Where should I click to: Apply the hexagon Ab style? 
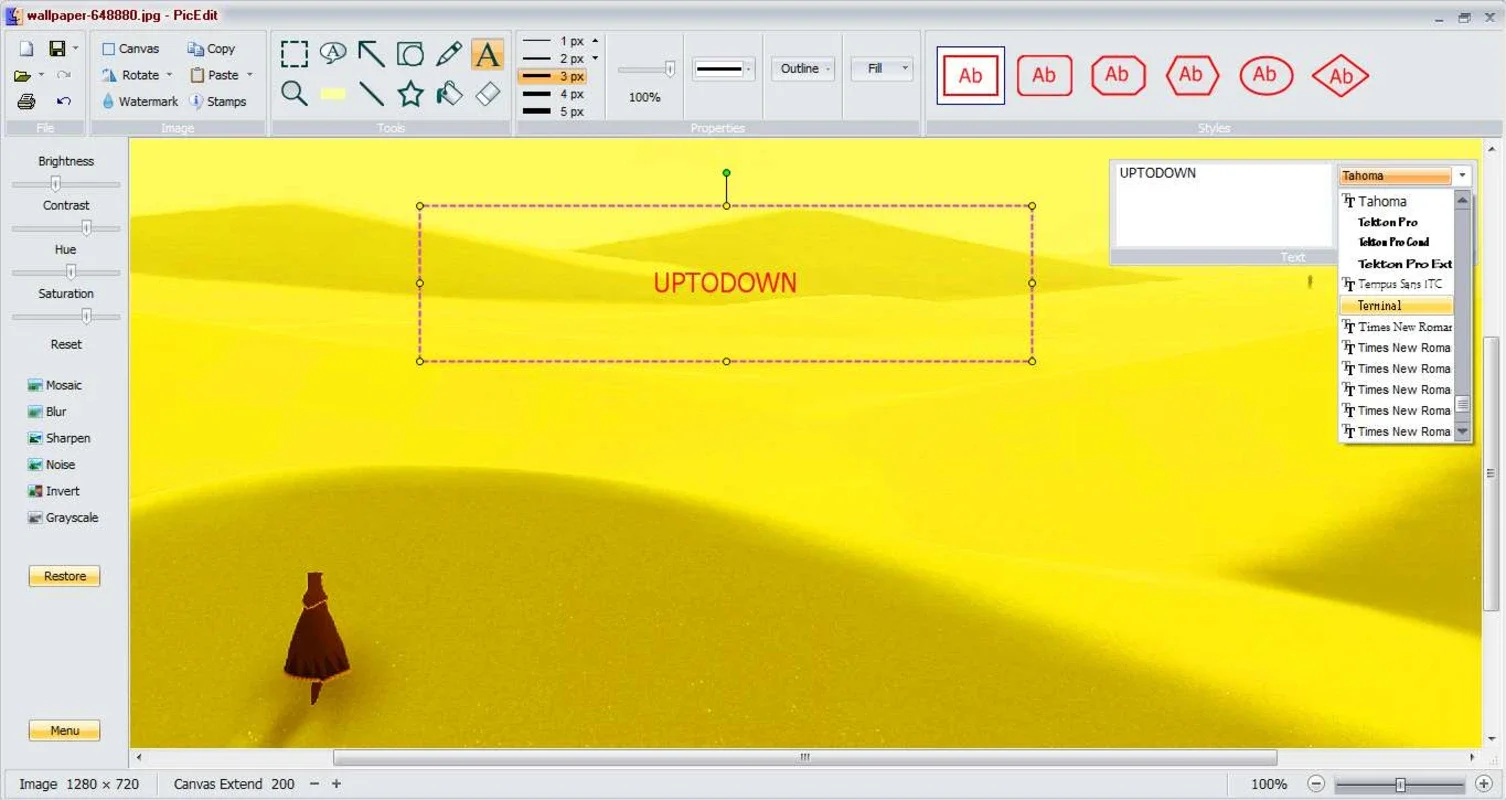1191,74
